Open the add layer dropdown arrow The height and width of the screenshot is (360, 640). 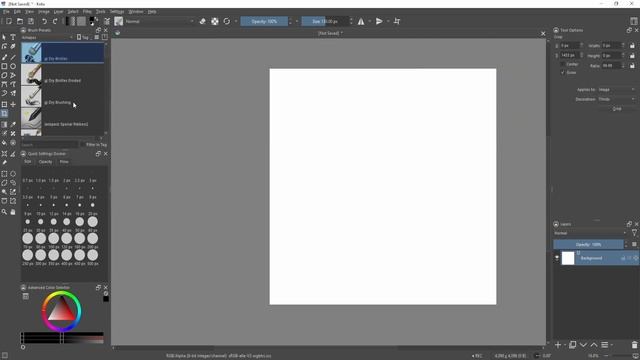pos(565,345)
